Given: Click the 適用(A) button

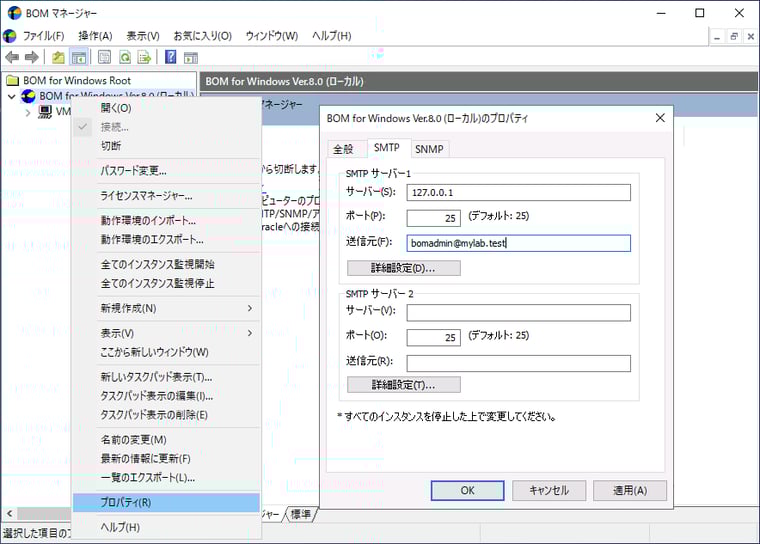Looking at the screenshot, I should 630,491.
